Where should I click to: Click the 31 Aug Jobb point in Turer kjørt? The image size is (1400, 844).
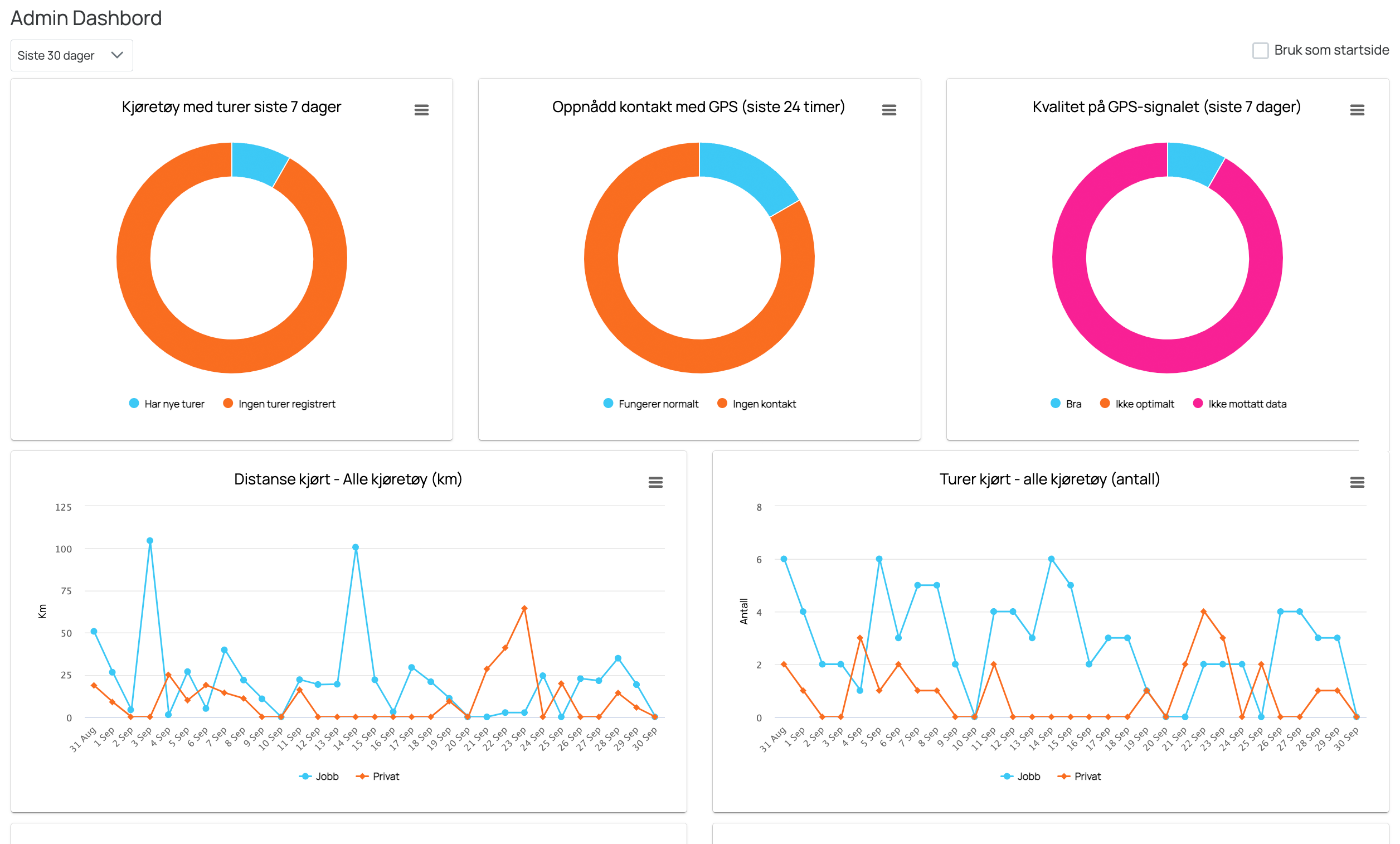click(x=784, y=559)
